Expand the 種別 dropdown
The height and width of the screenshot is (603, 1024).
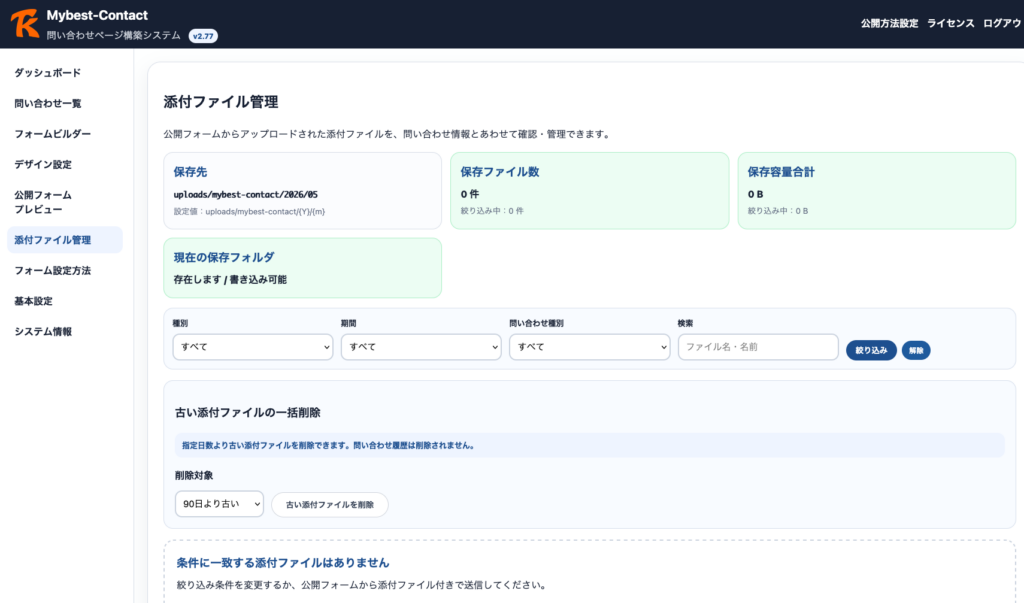253,347
